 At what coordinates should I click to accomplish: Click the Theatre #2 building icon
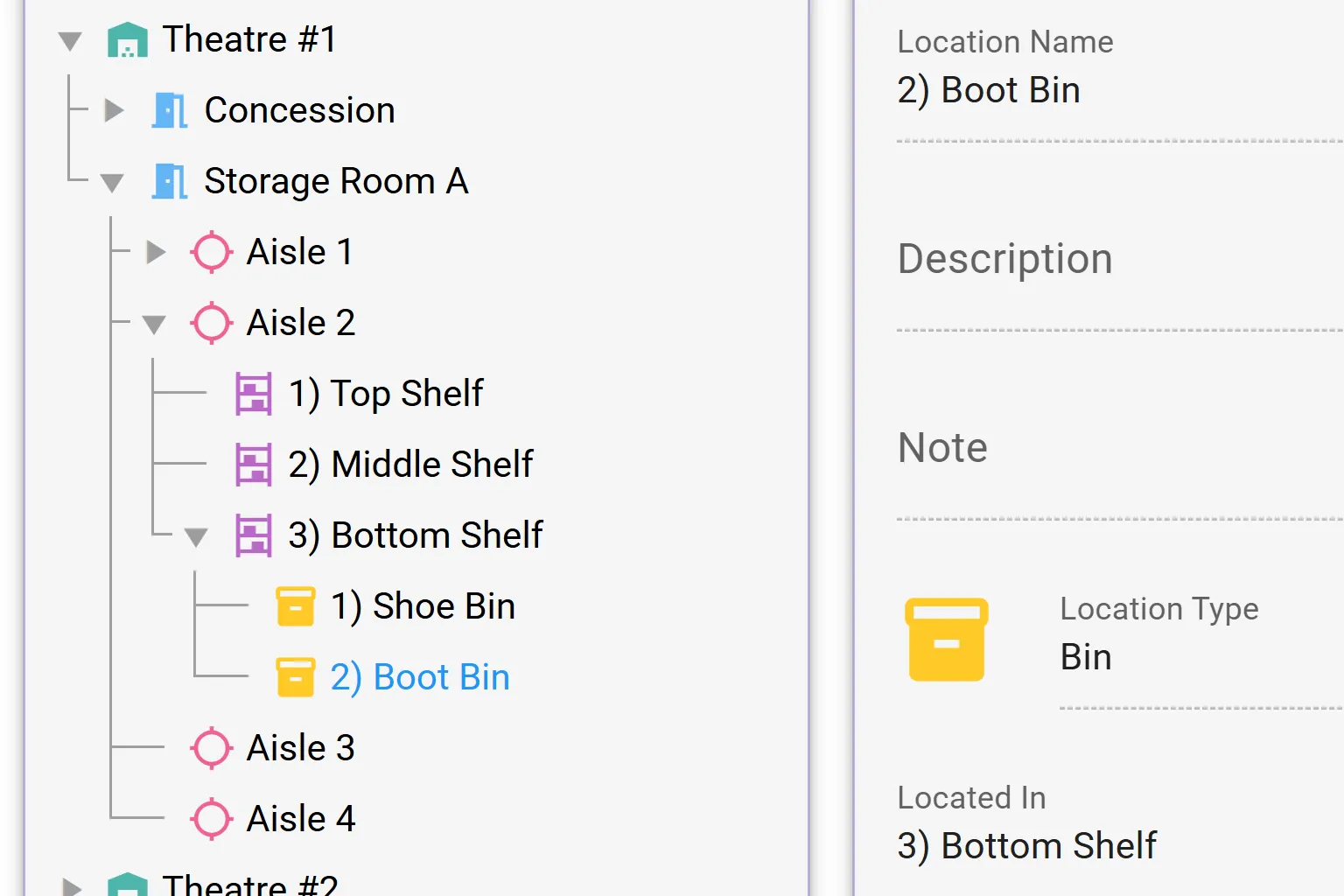click(x=128, y=885)
